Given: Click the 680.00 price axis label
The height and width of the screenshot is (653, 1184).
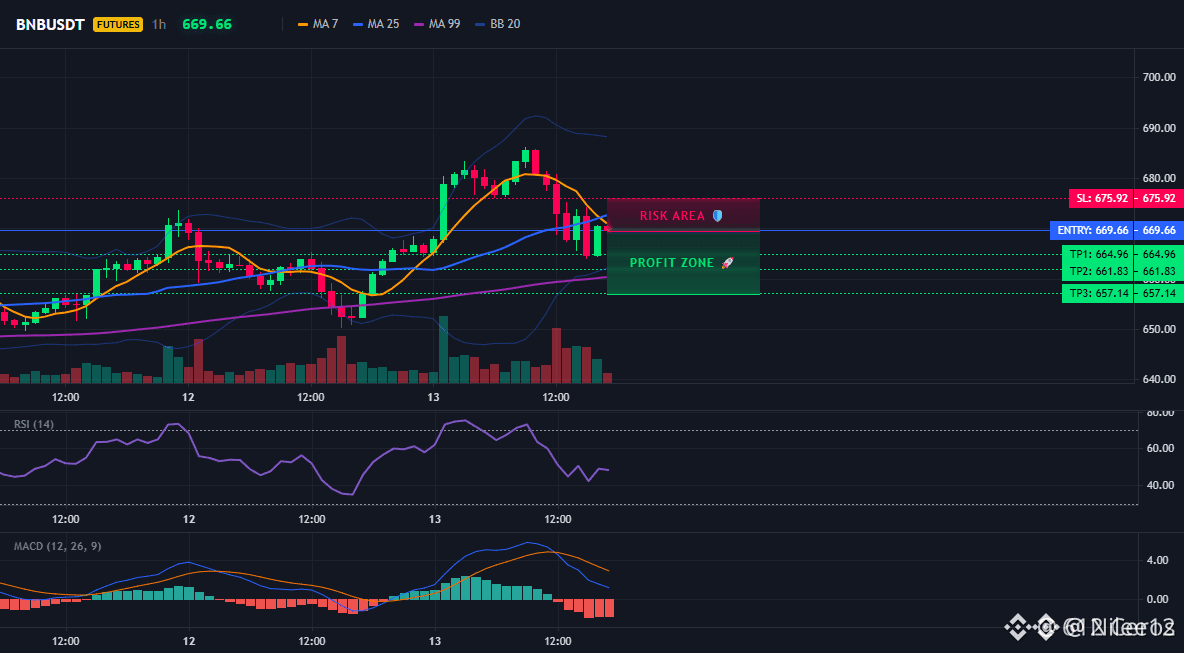Looking at the screenshot, I should tap(1160, 179).
